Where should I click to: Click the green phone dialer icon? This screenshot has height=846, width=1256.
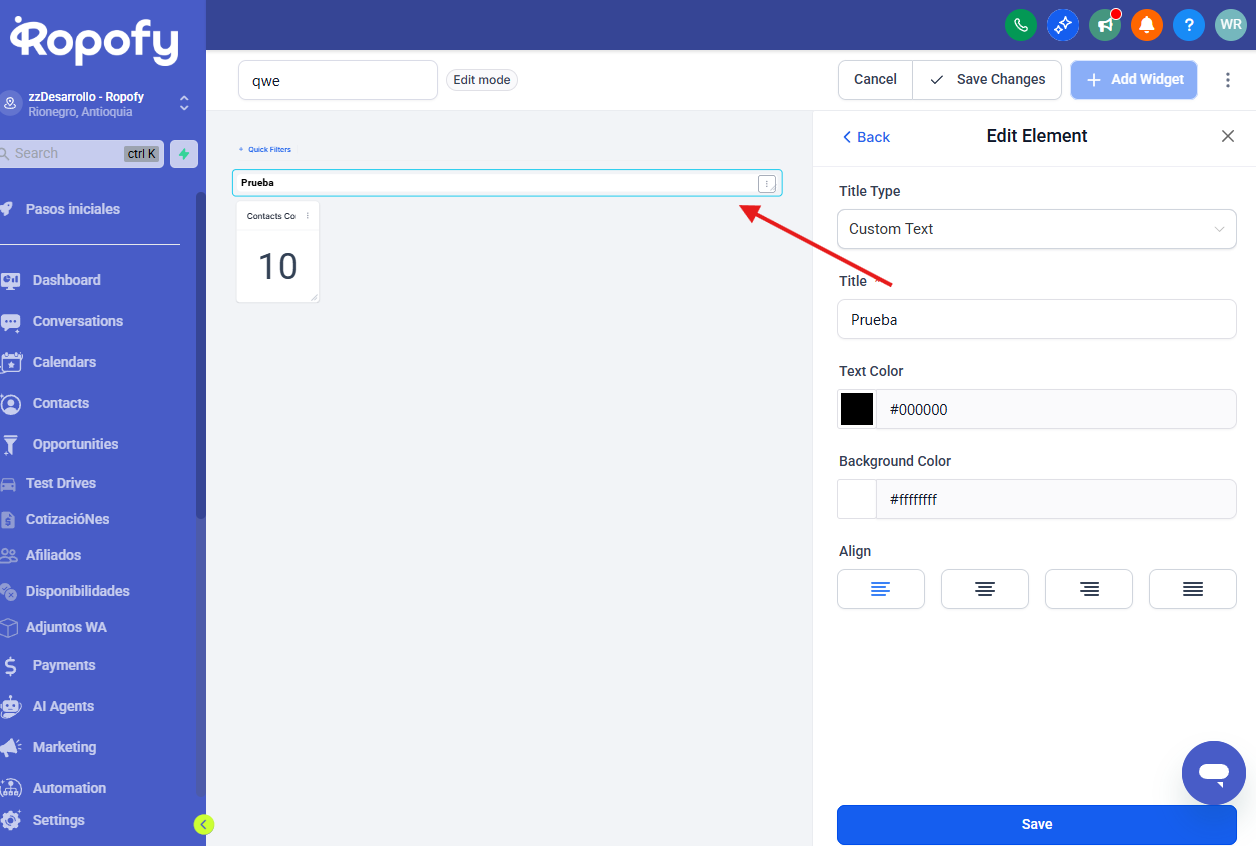[1020, 25]
